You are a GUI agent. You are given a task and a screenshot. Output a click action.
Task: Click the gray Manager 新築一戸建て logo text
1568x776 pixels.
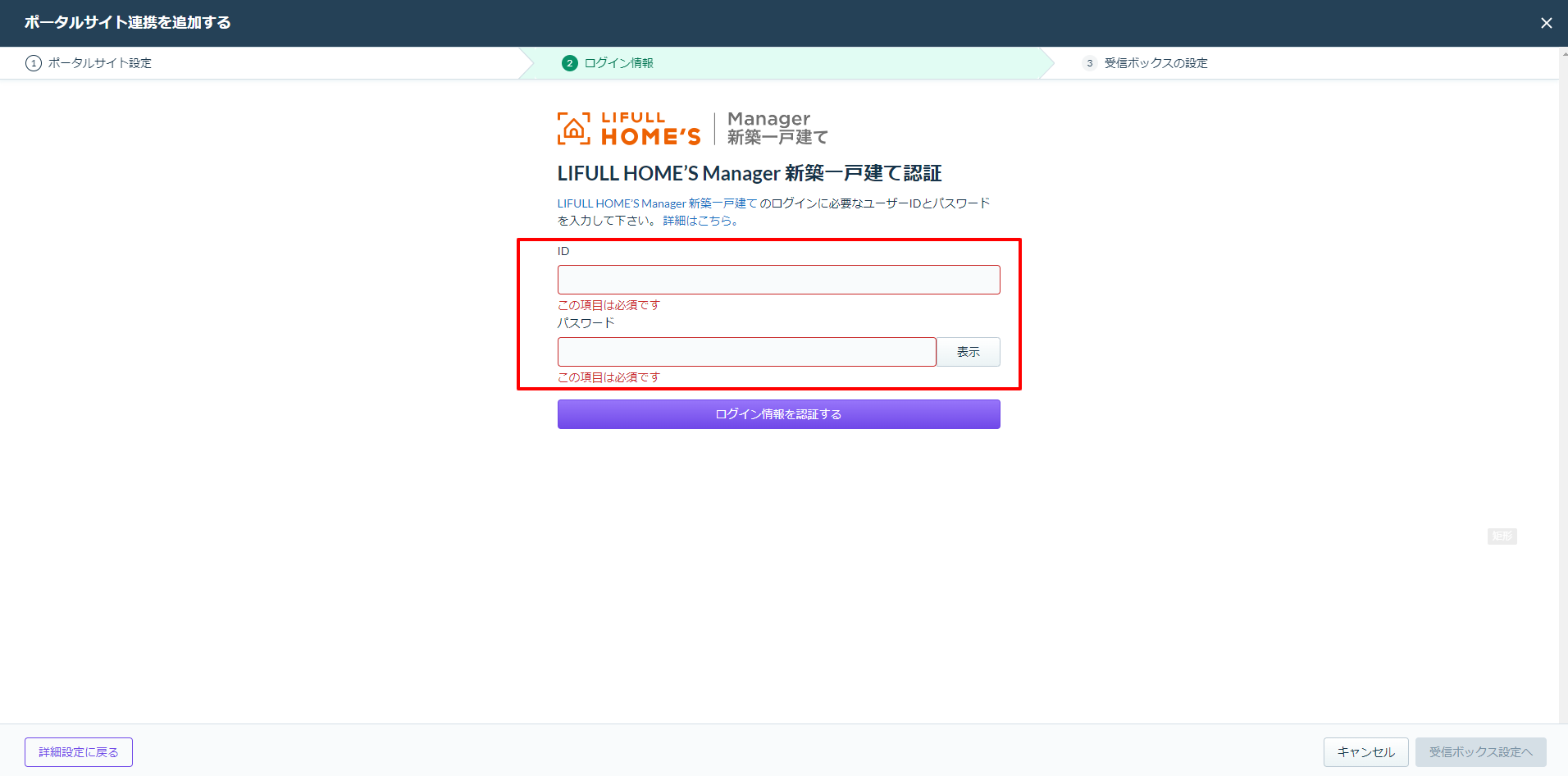(776, 129)
